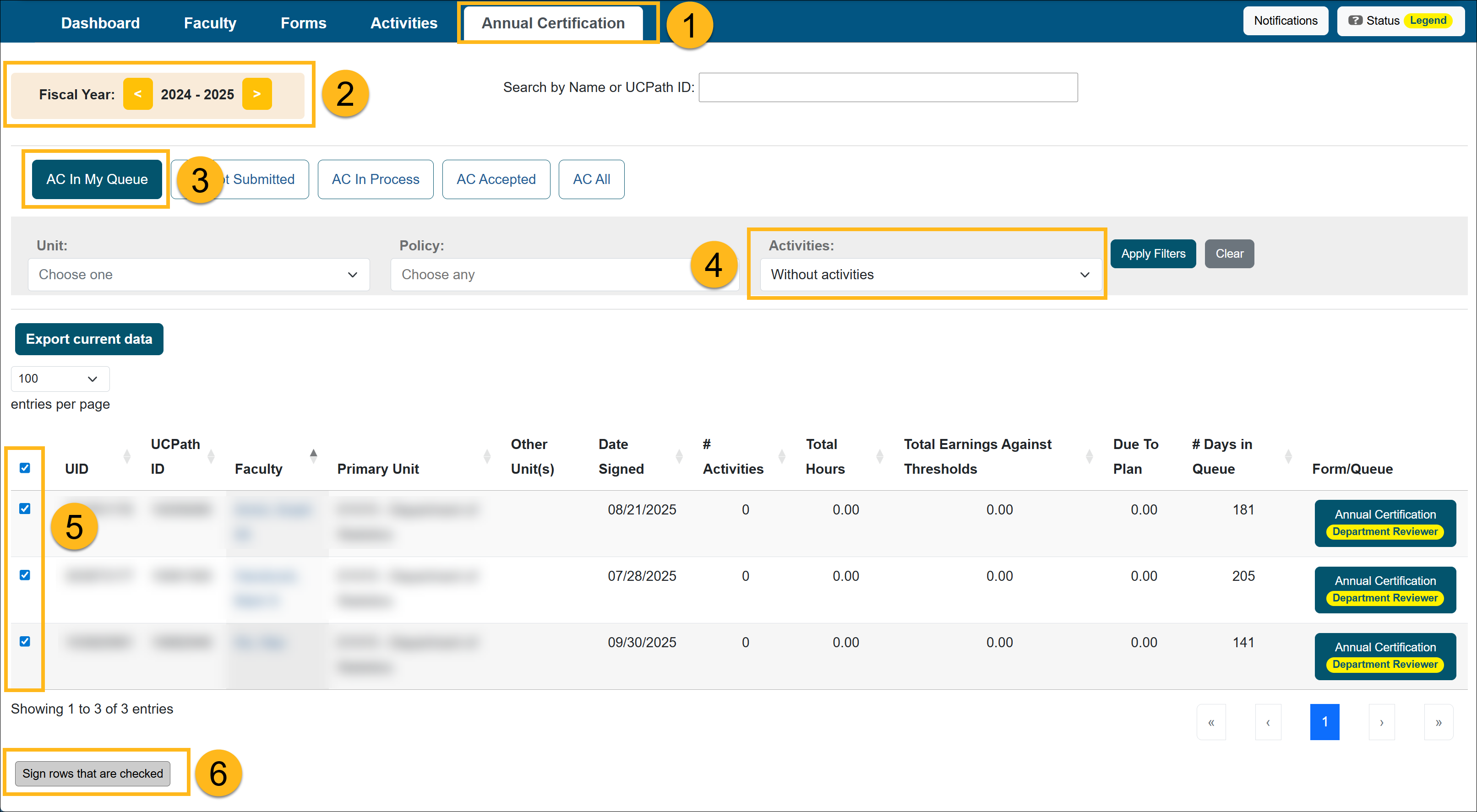
Task: Click Sign rows that are checked
Action: coord(93,774)
